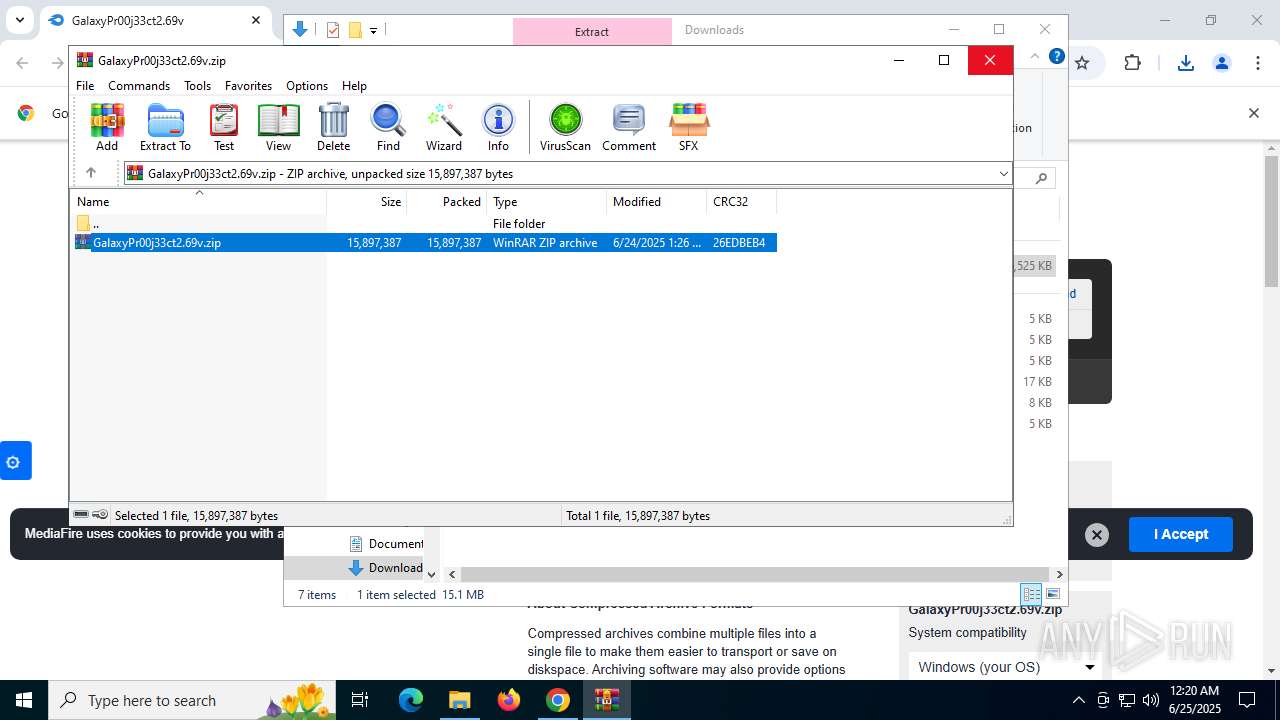Open Chrome downloads icon

1186,63
